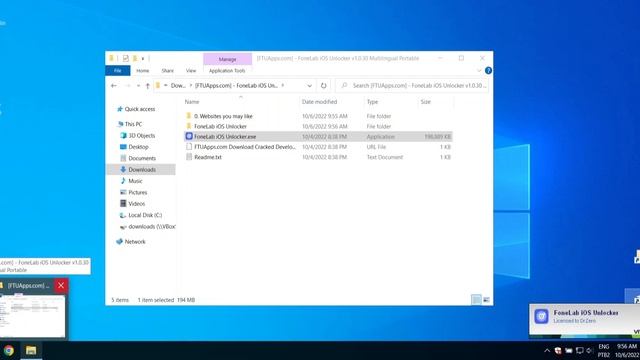
Task: Go up one folder level arrow
Action: [147, 86]
